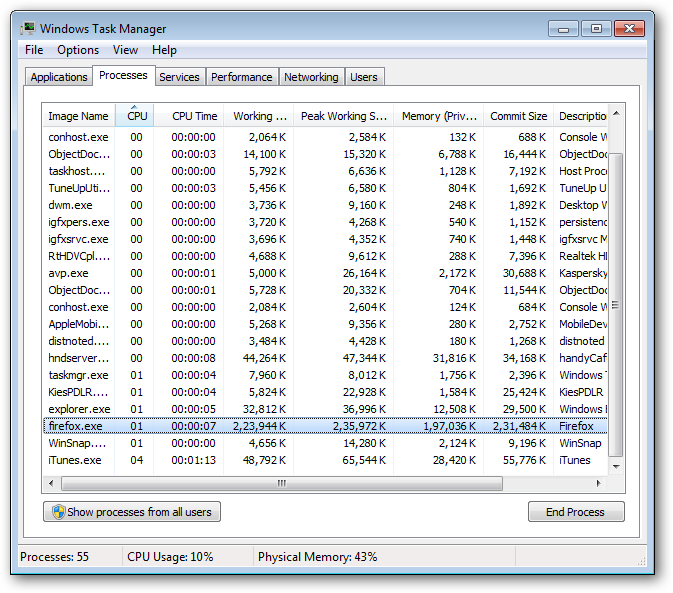
Task: Click the Kaspersky description cell
Action: coord(582,273)
